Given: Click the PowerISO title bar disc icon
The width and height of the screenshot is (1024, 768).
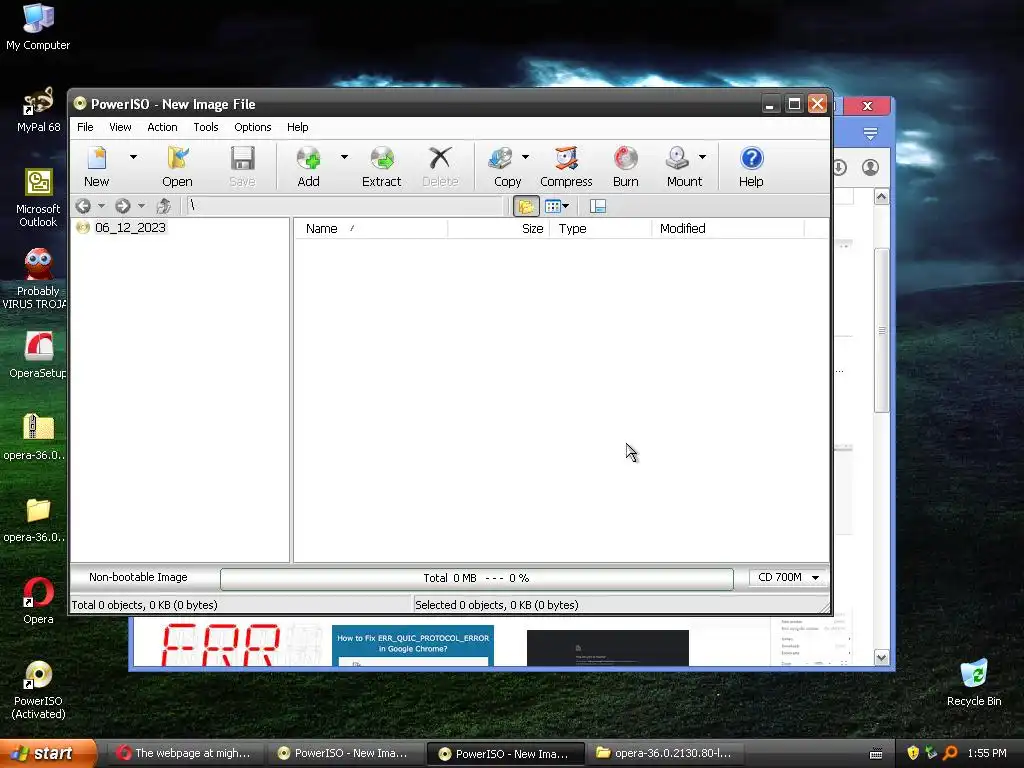Looking at the screenshot, I should click(x=80, y=104).
